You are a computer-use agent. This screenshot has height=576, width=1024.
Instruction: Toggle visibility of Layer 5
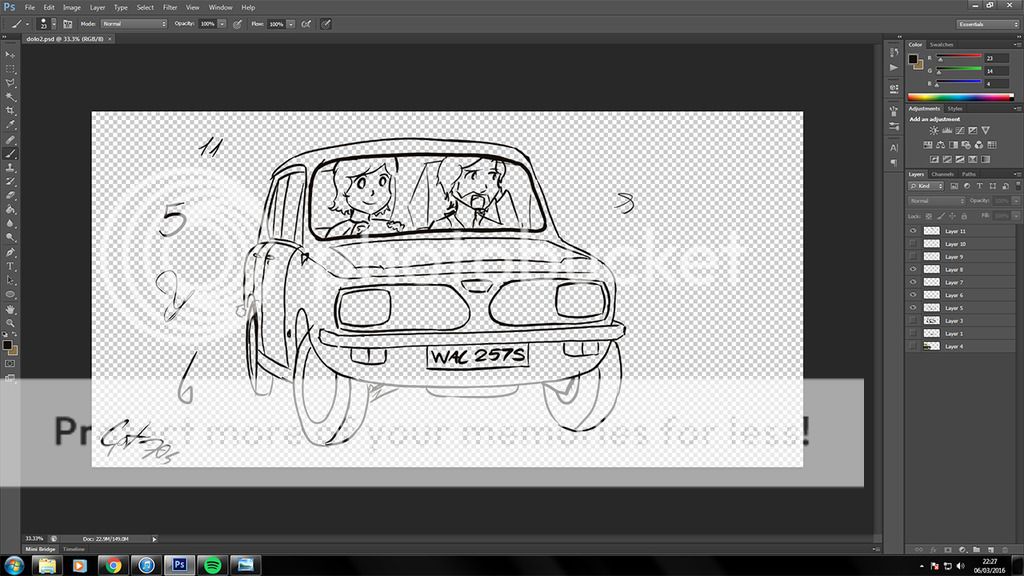(912, 308)
